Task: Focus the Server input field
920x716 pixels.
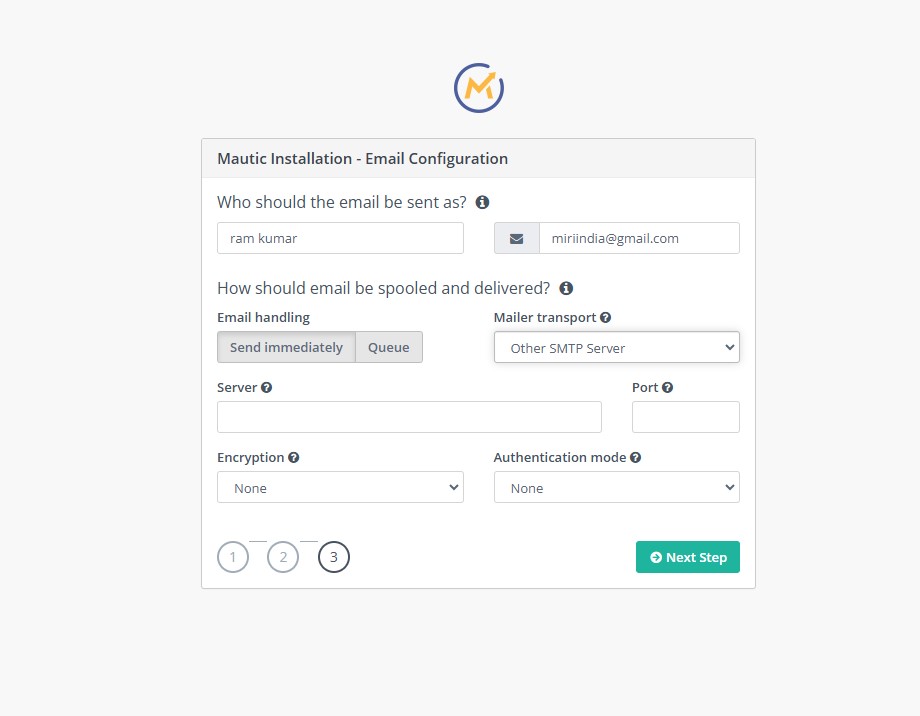Action: click(x=409, y=417)
